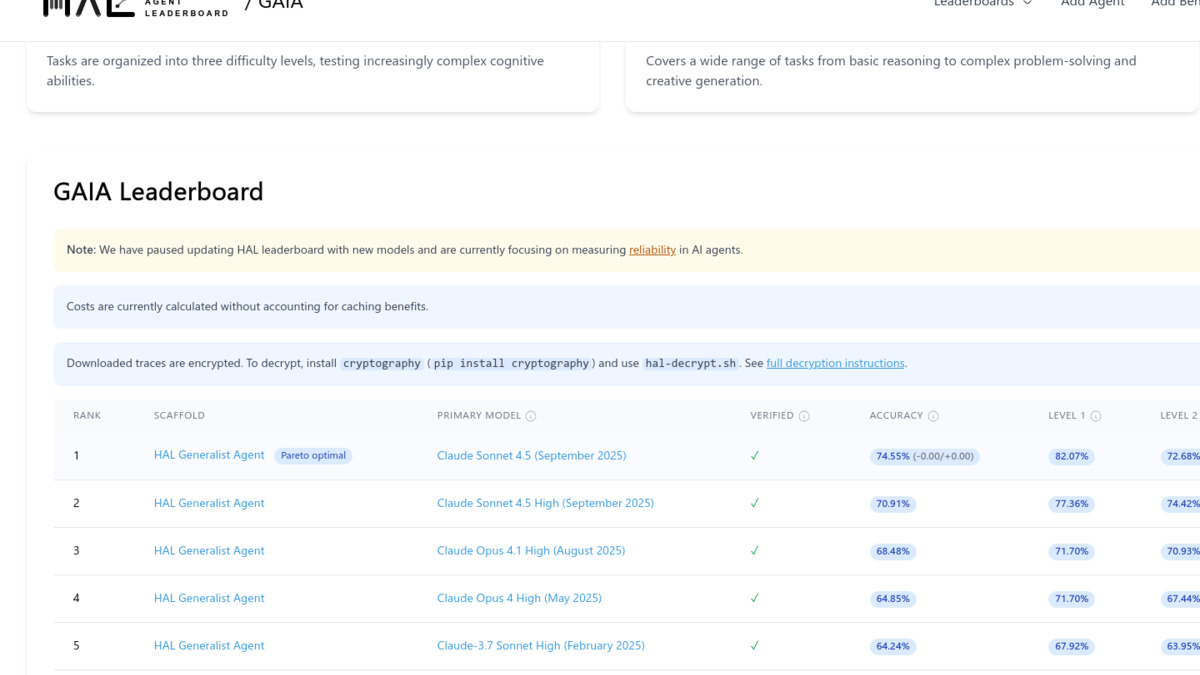Open Claude-3.7 Sonnet High (February 2025) link

coord(541,646)
